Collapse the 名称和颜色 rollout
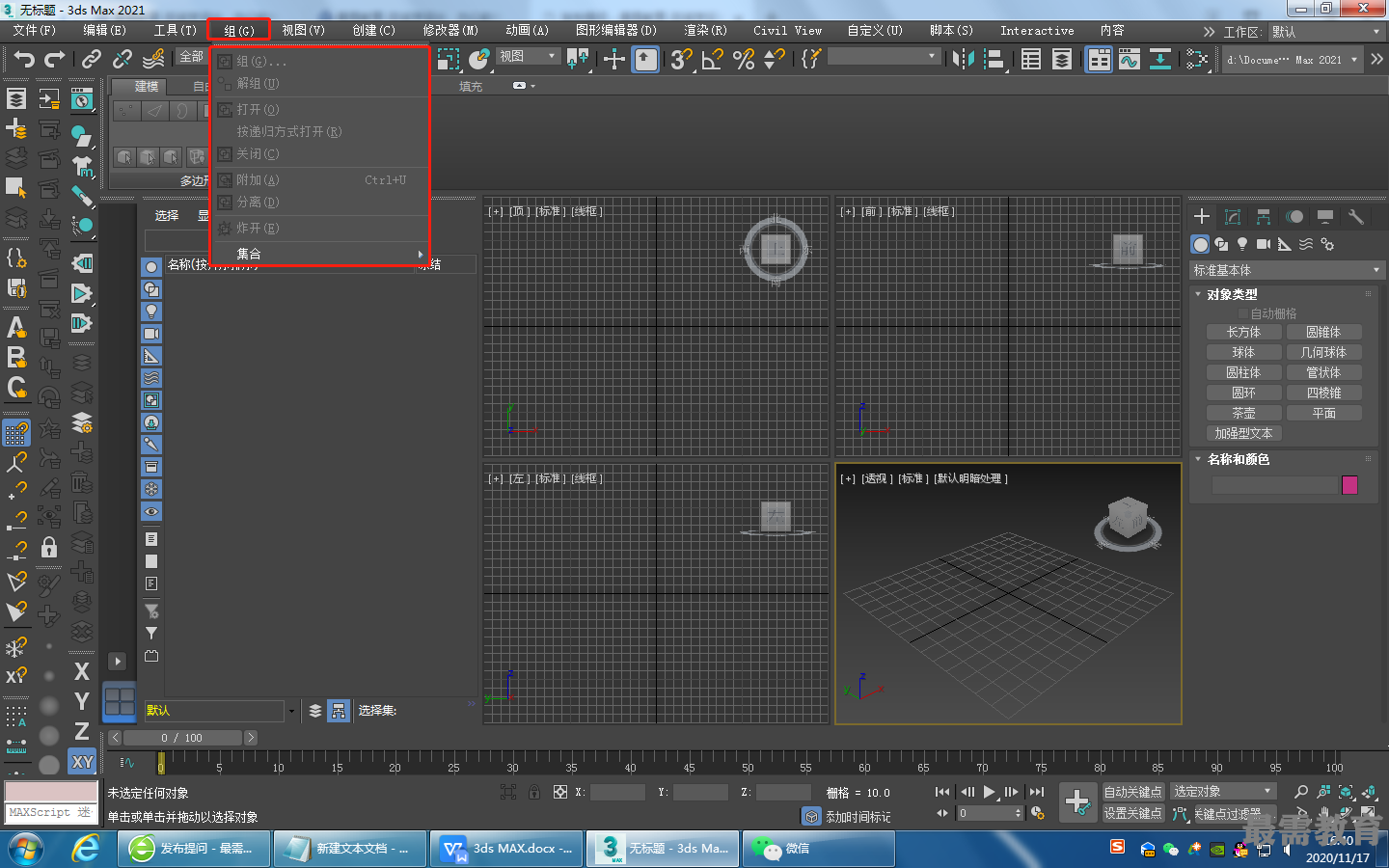 pos(1238,459)
